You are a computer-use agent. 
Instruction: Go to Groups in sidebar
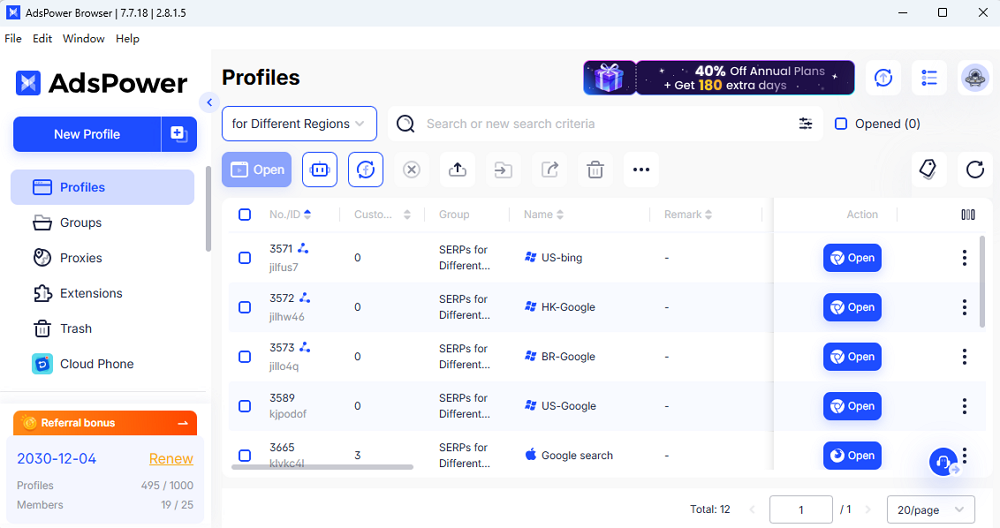click(103, 223)
